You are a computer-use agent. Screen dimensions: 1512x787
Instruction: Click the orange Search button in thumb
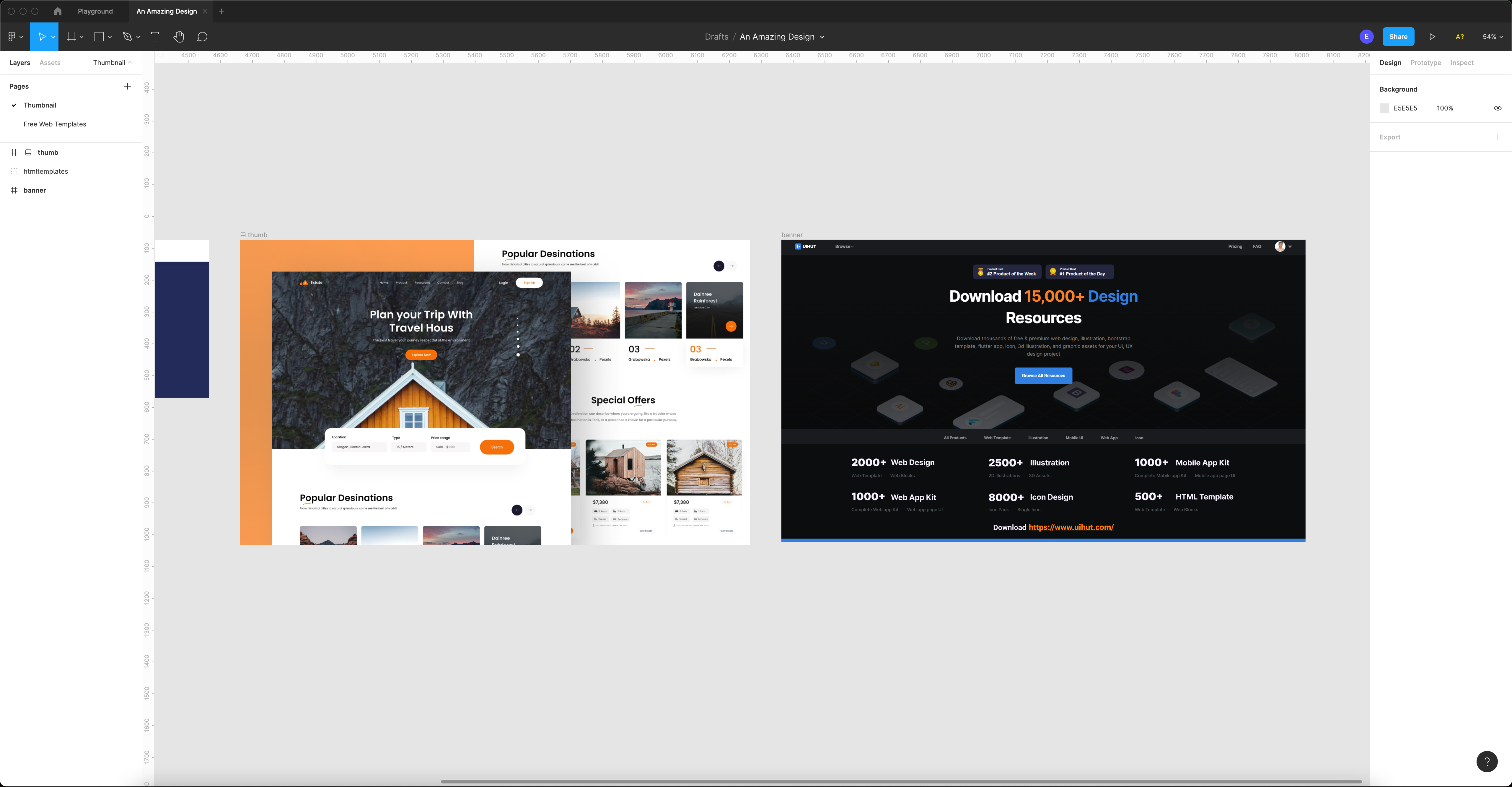click(496, 447)
